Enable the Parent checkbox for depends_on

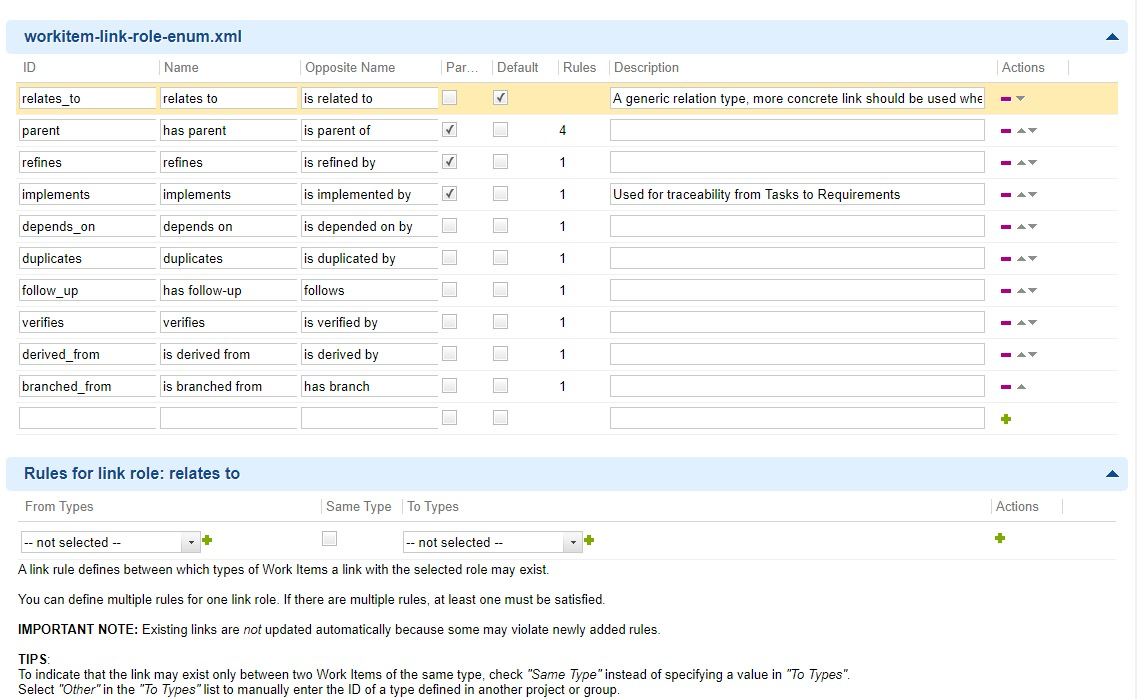pyautogui.click(x=450, y=225)
